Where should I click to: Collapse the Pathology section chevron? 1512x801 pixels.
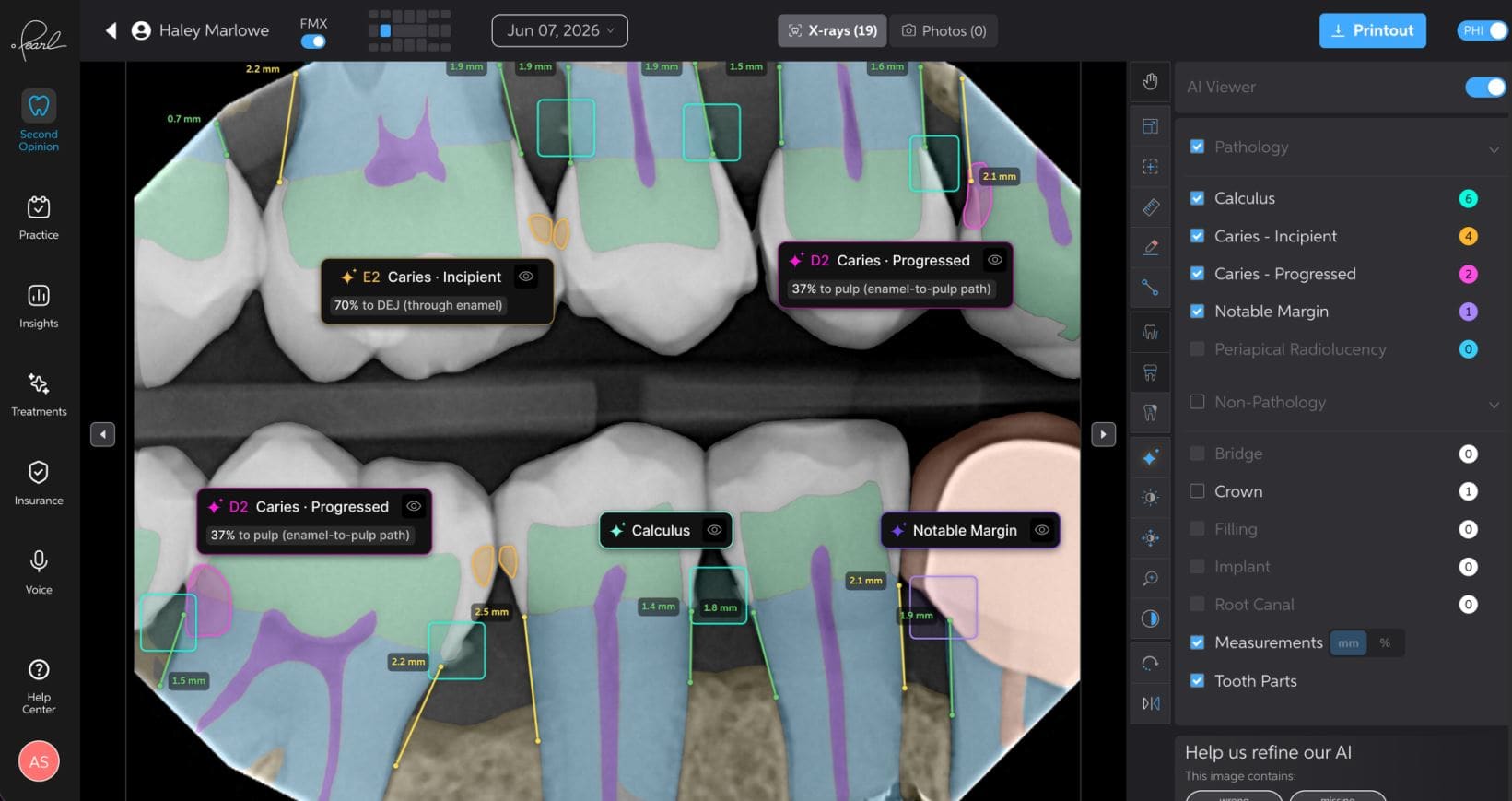pyautogui.click(x=1494, y=149)
